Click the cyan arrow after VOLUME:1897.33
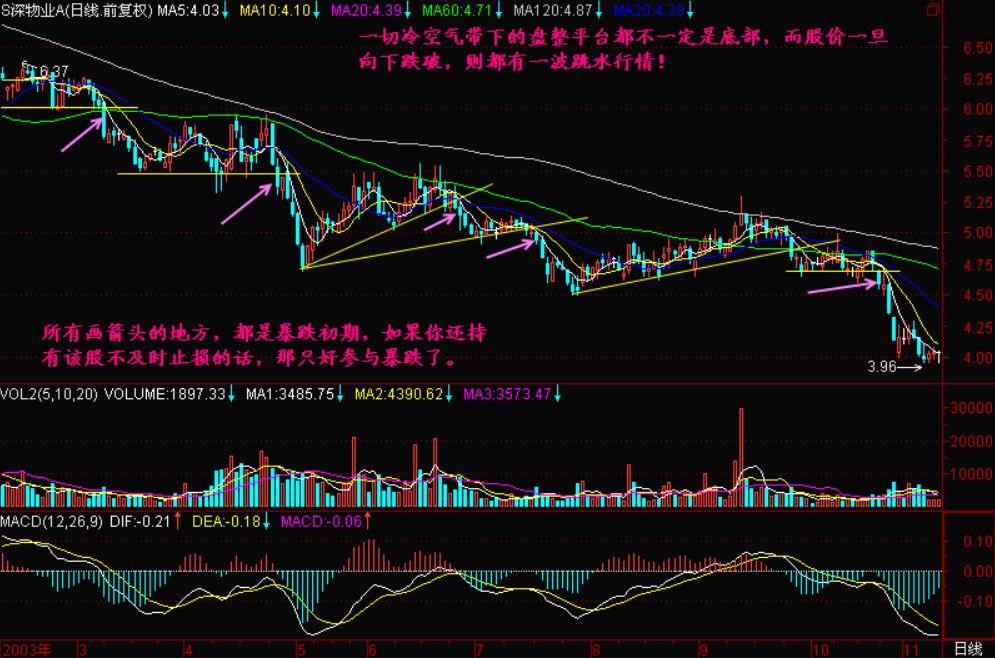This screenshot has width=995, height=658. click(231, 395)
